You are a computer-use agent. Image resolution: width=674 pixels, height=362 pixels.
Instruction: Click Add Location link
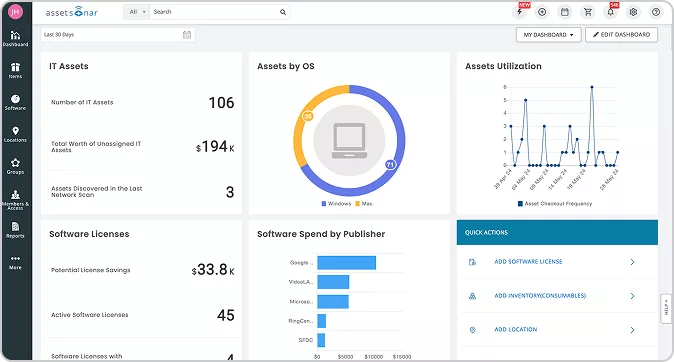(x=515, y=329)
